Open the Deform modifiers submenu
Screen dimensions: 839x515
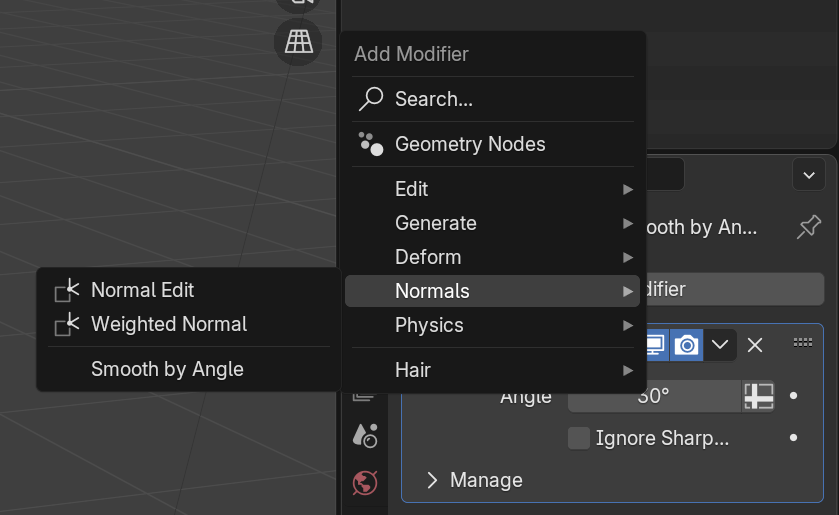[x=492, y=257]
